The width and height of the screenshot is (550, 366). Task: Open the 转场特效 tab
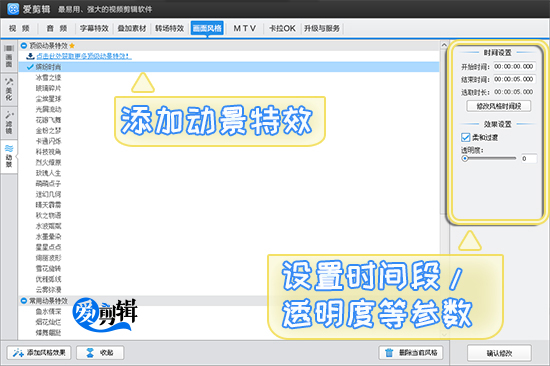pyautogui.click(x=169, y=28)
